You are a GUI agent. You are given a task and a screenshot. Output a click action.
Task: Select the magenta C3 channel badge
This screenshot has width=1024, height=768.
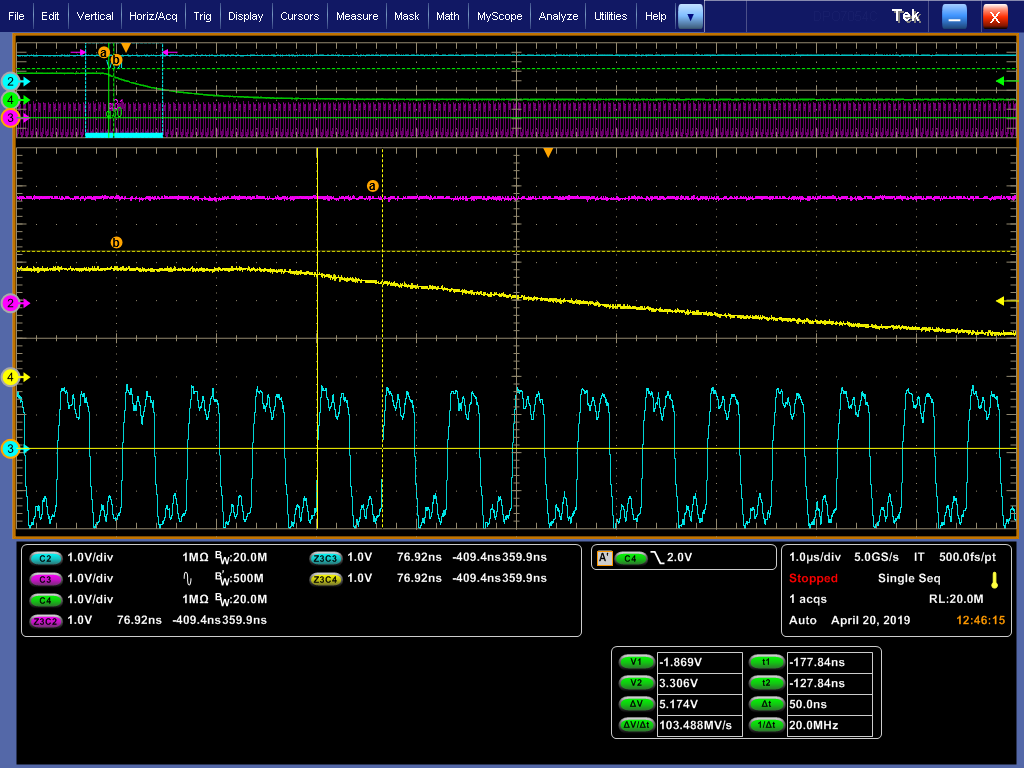tap(45, 579)
